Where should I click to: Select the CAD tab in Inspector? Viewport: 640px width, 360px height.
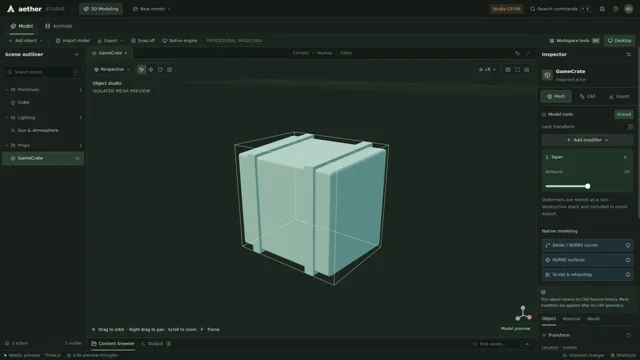pos(587,97)
